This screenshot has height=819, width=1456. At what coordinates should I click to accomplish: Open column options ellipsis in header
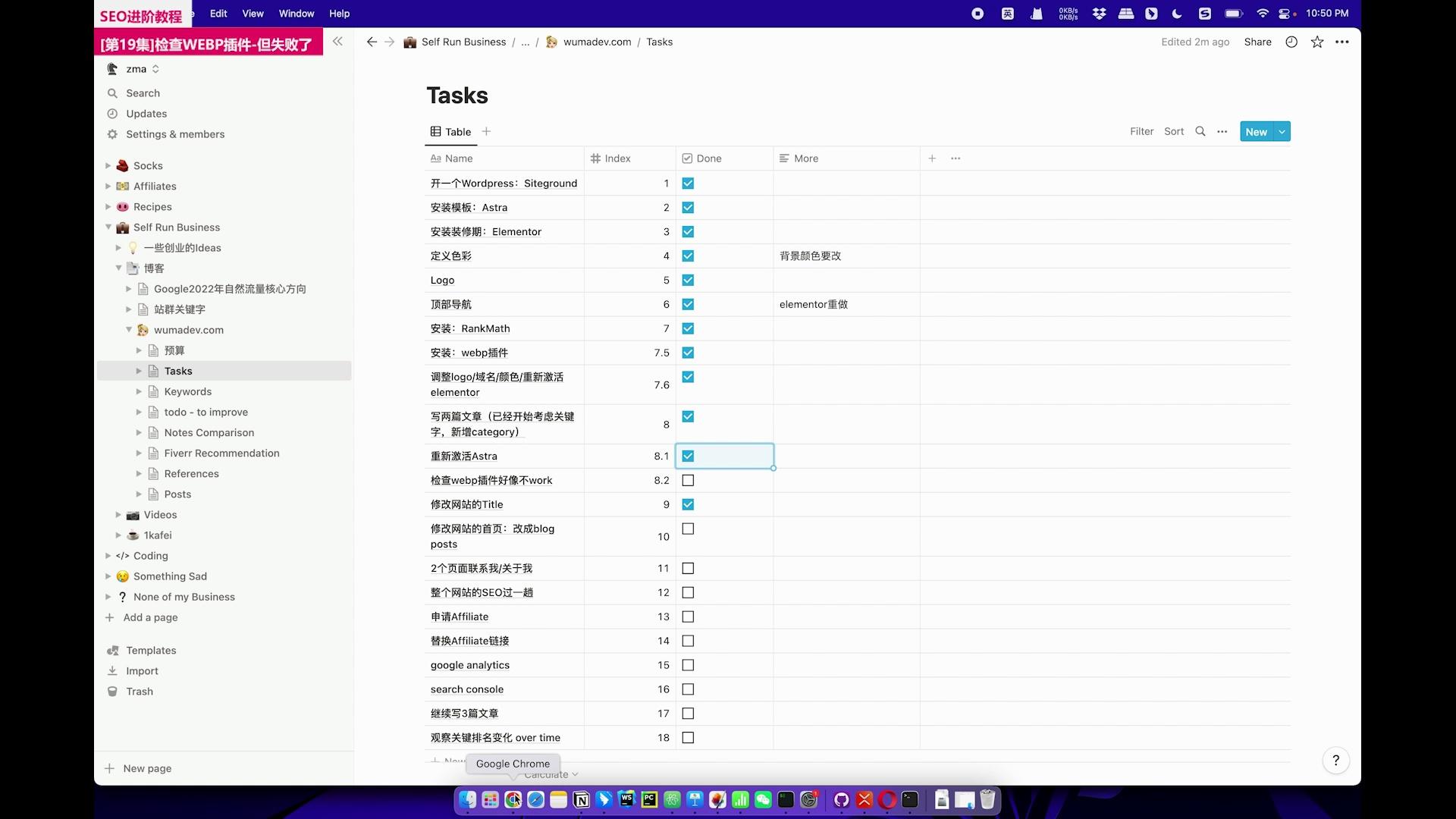pos(955,158)
